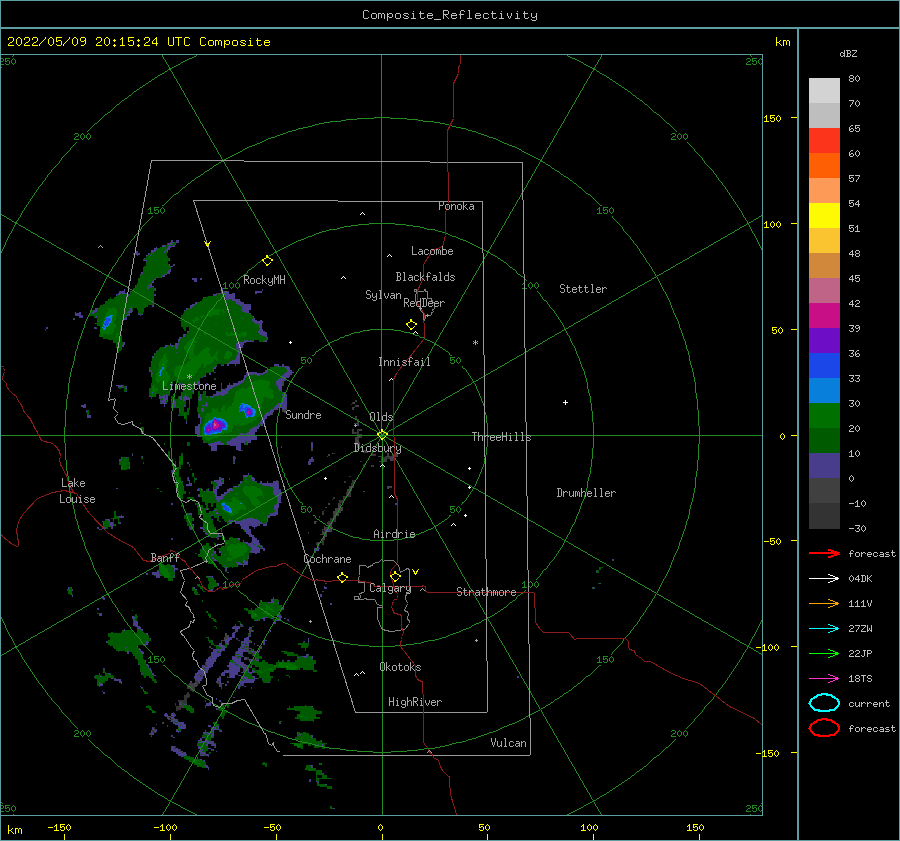This screenshot has width=900, height=841.
Task: Click the dBZ legend heading
Action: click(x=848, y=53)
